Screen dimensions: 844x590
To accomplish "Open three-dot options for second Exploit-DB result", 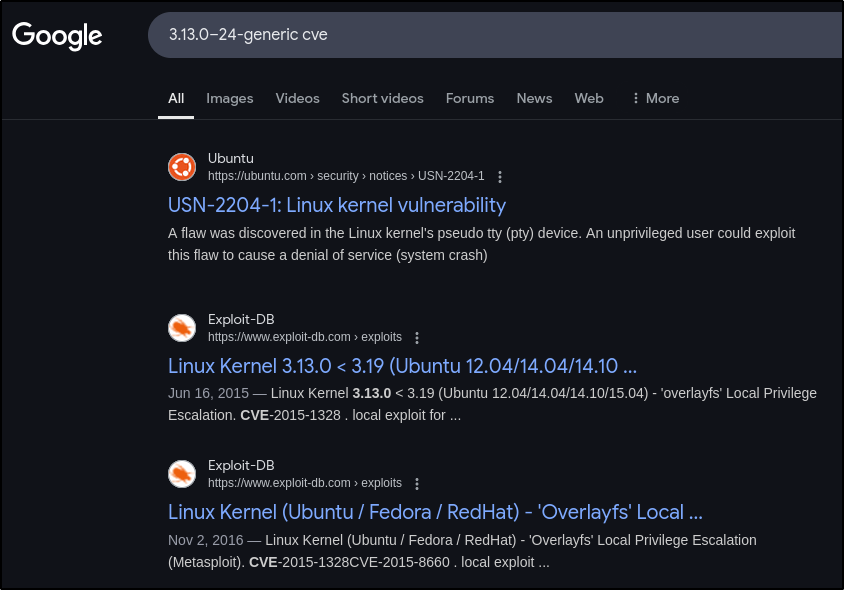I will pyautogui.click(x=417, y=338).
